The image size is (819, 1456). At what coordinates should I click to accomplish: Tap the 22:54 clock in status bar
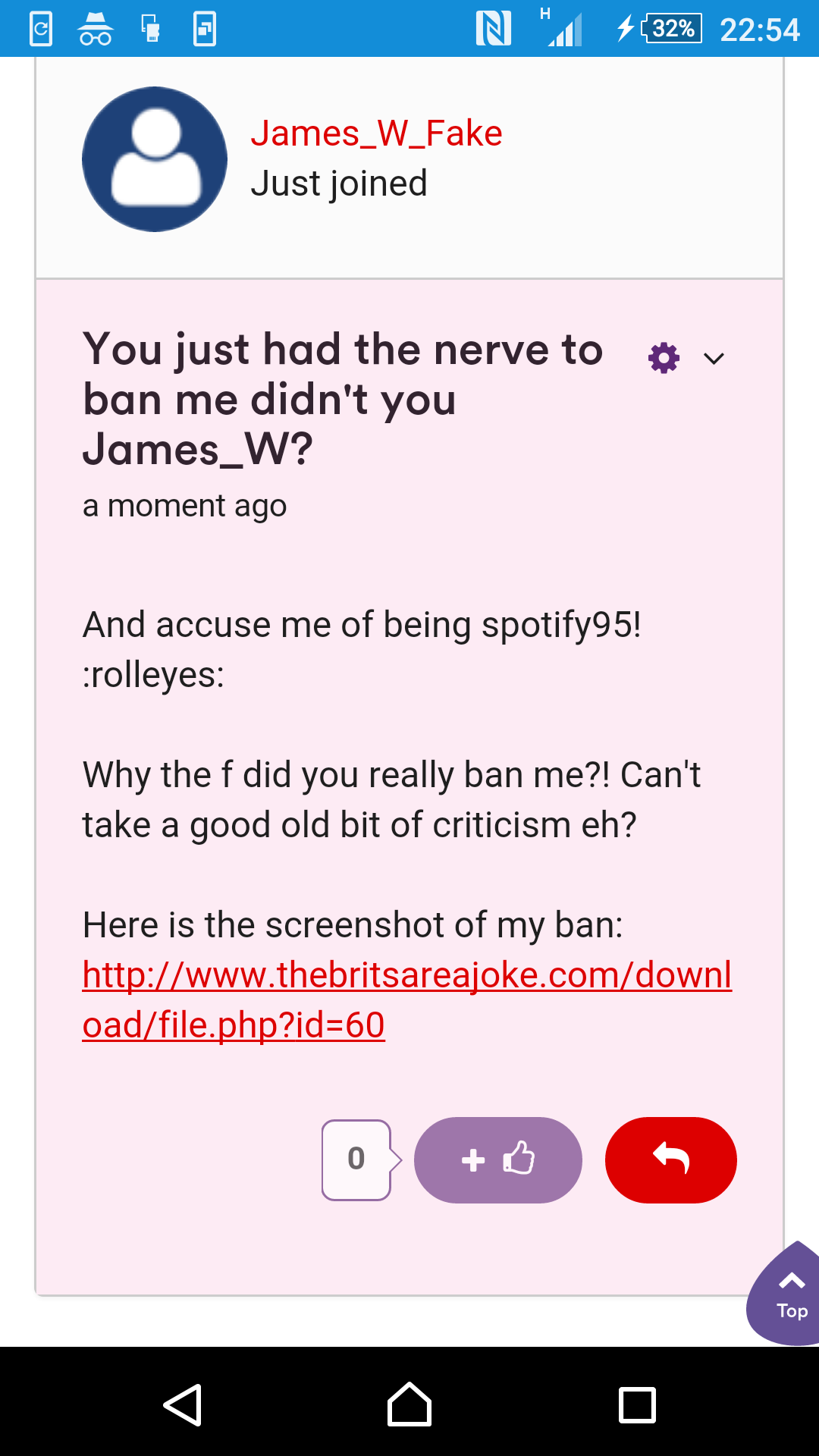(x=759, y=30)
